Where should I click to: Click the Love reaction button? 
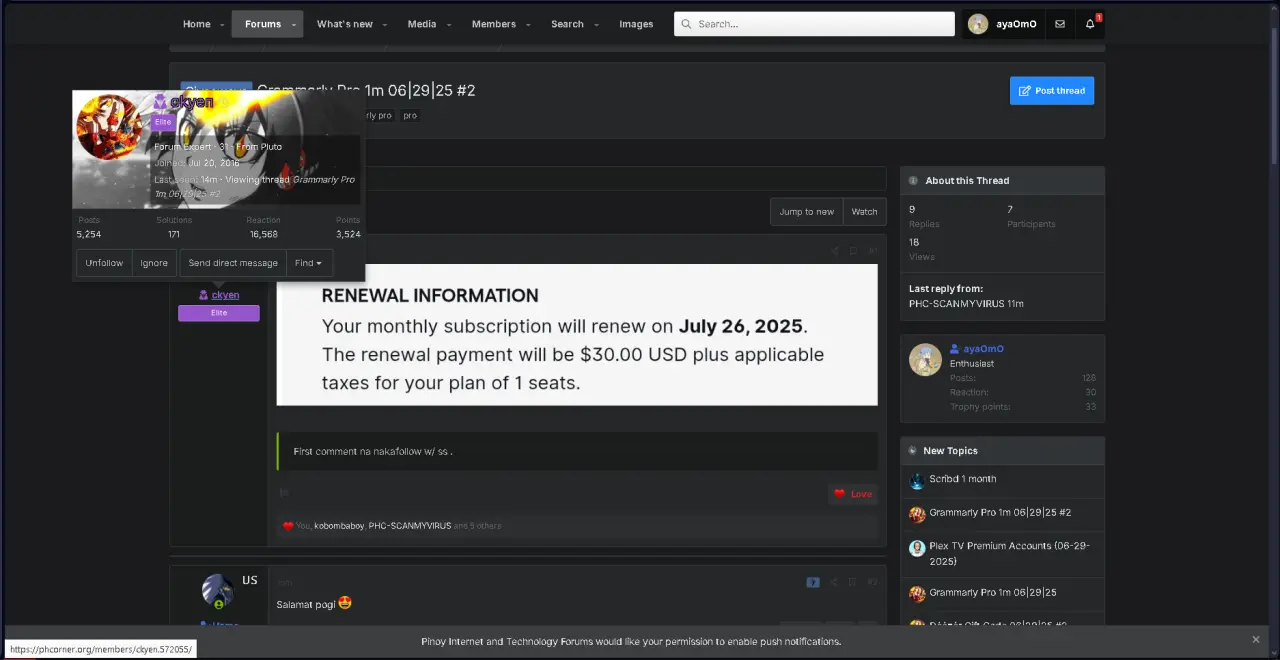click(853, 494)
